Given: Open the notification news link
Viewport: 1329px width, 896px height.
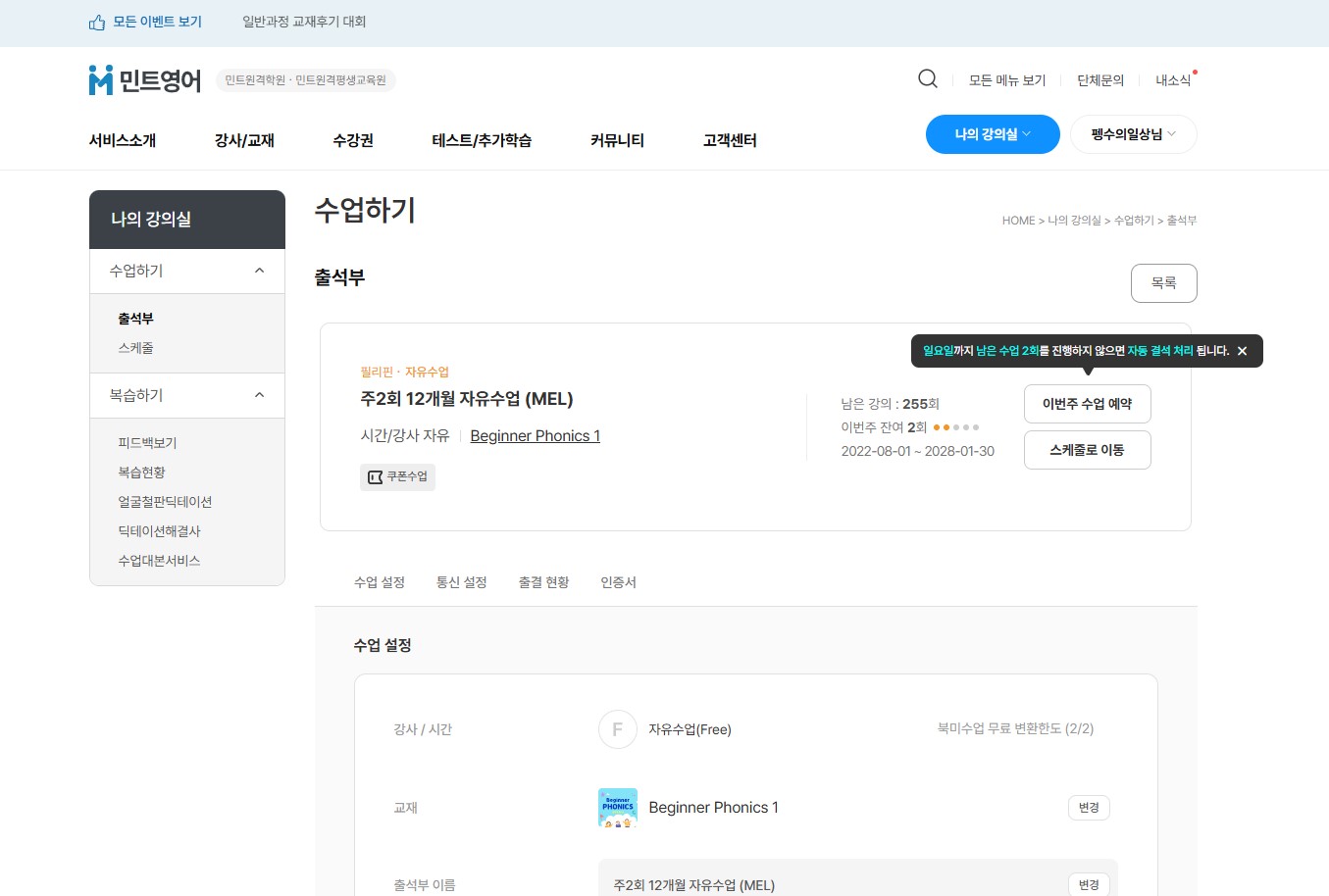Looking at the screenshot, I should 1173,80.
